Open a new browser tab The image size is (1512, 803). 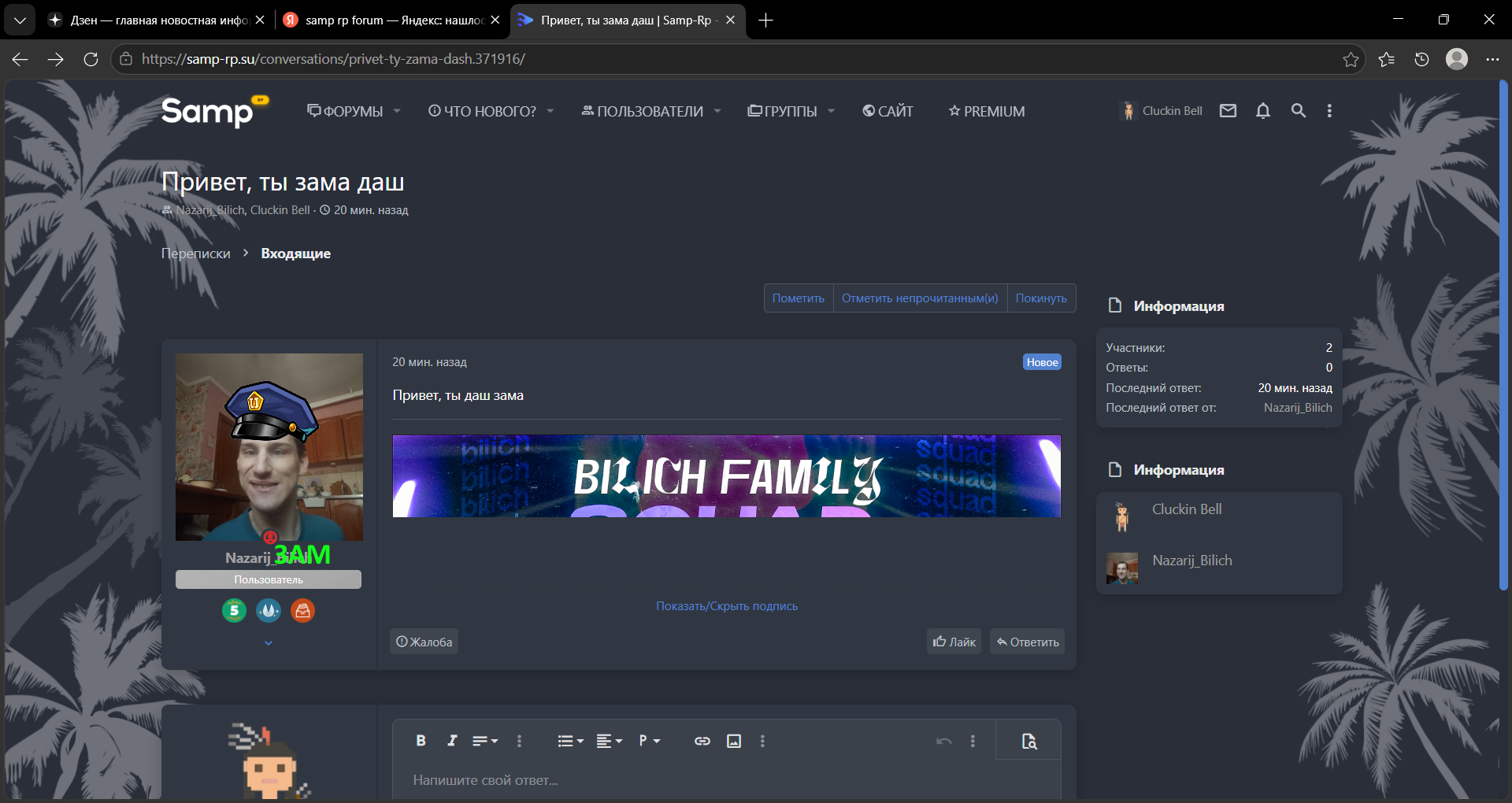(765, 20)
